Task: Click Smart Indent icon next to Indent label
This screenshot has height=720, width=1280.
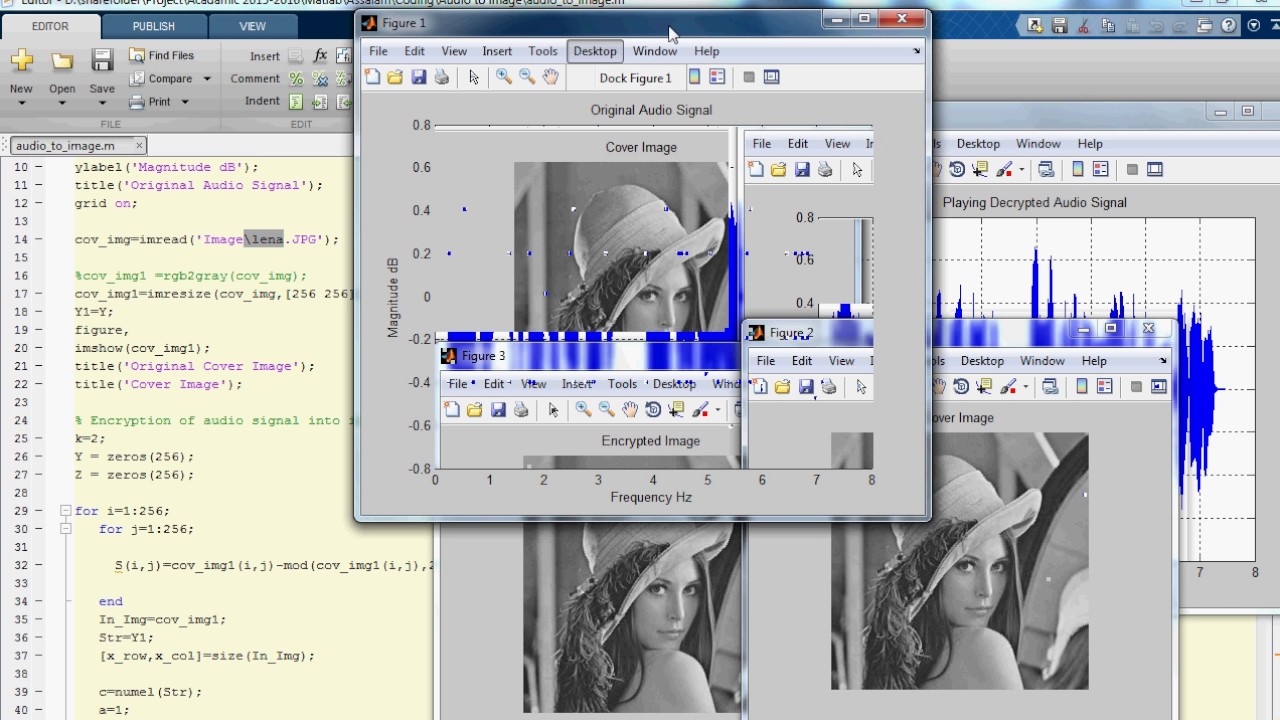Action: coord(296,102)
